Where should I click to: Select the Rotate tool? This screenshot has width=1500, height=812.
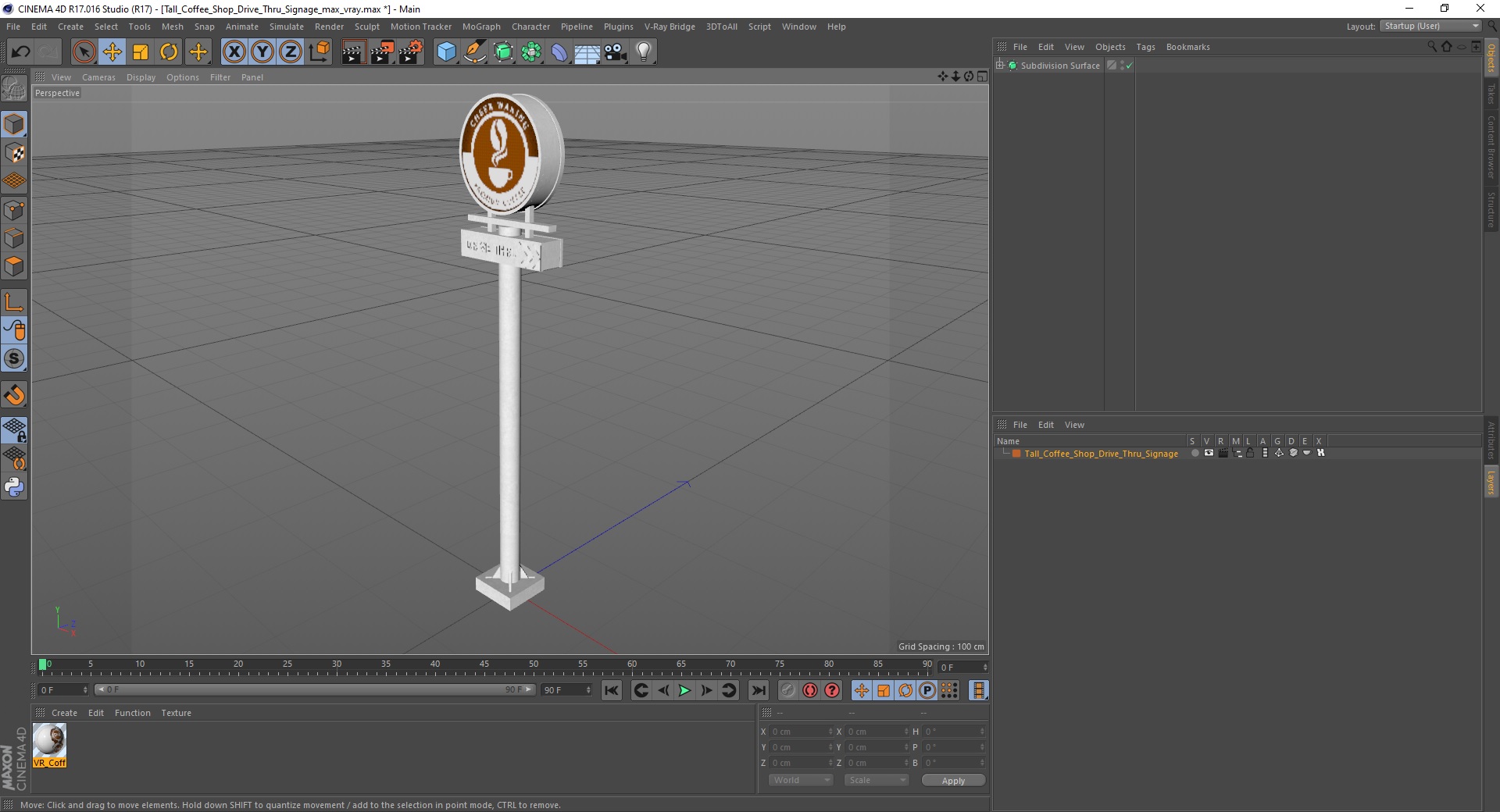click(169, 52)
